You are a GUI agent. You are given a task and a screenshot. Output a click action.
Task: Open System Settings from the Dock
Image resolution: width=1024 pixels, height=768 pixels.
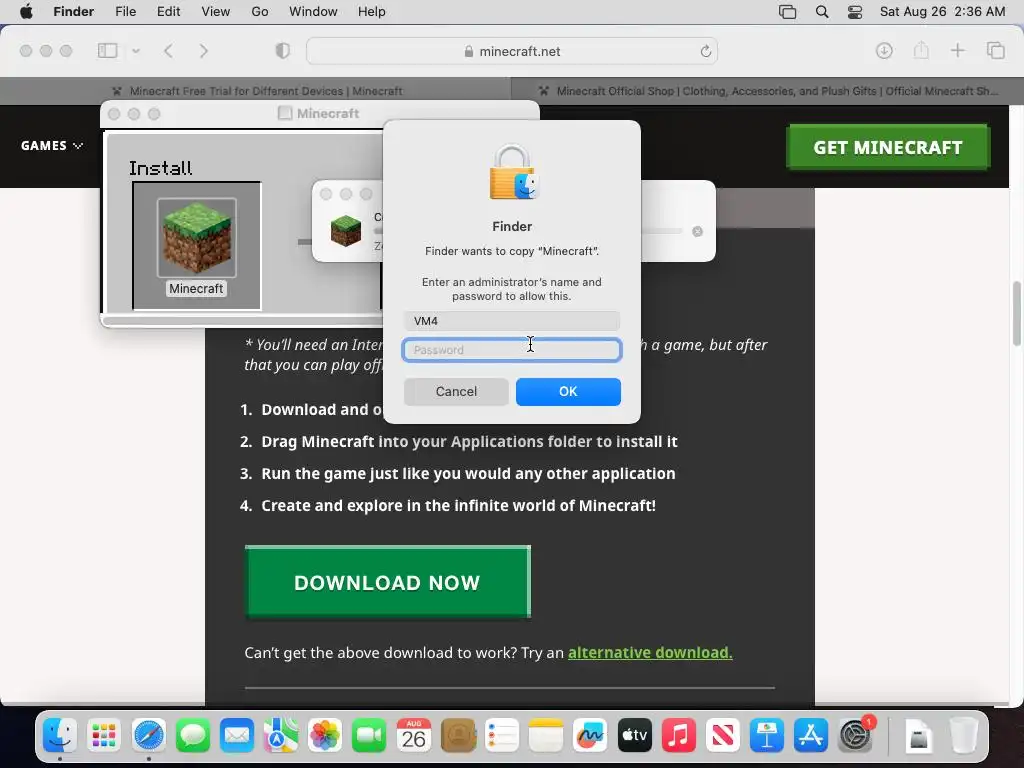tap(855, 736)
